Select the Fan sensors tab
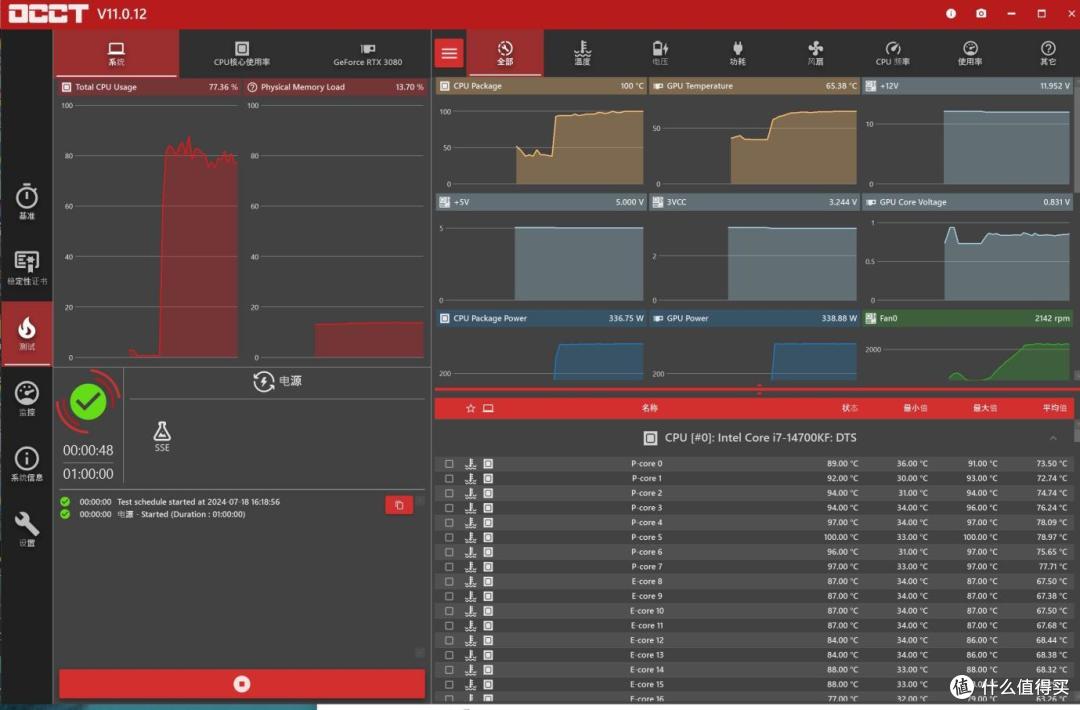Viewport: 1080px width, 710px height. point(816,53)
